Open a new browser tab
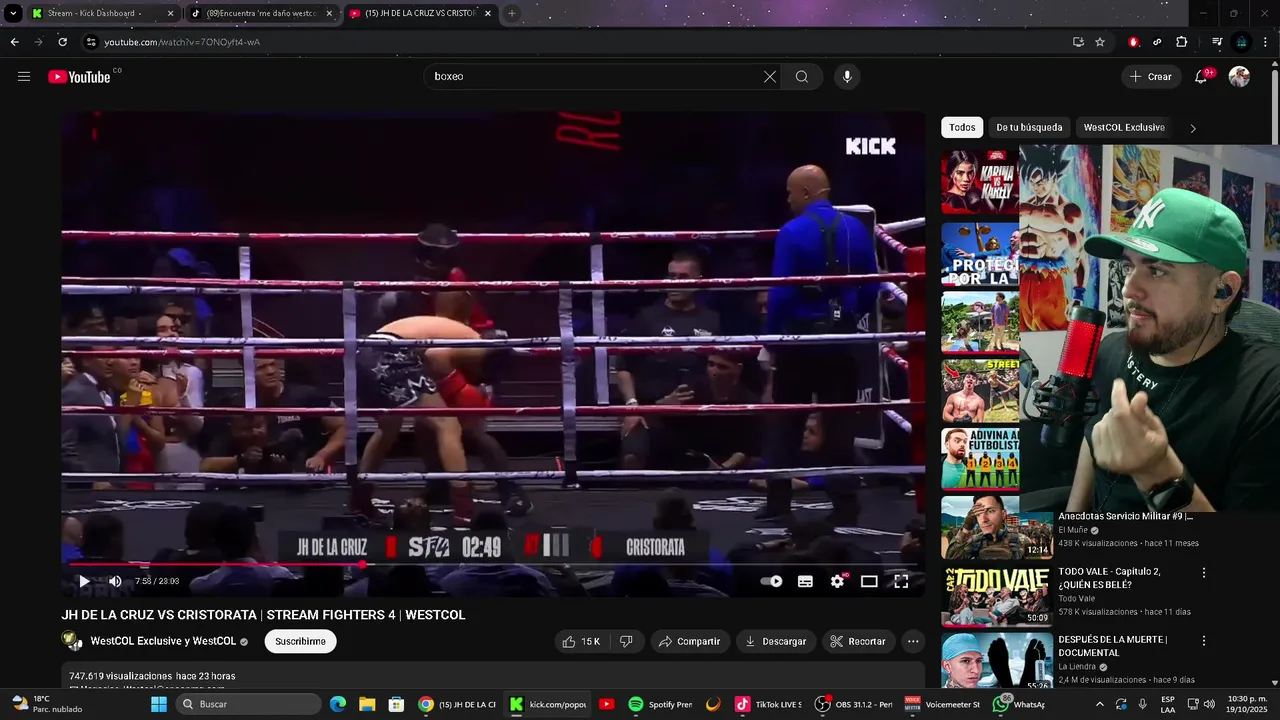The image size is (1280, 720). pyautogui.click(x=512, y=13)
